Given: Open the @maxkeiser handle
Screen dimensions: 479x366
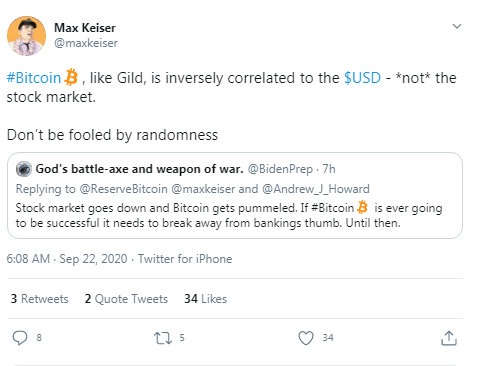Looking at the screenshot, I should click(86, 43).
